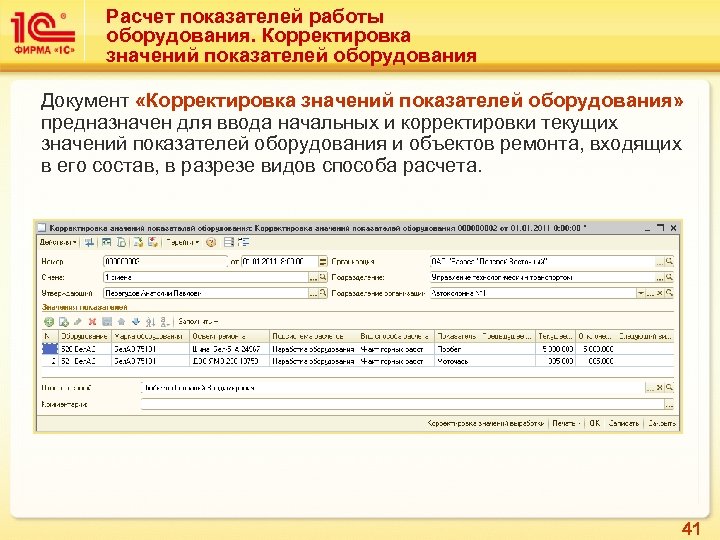Click the Смена field magnifier icon

pyautogui.click(x=323, y=277)
